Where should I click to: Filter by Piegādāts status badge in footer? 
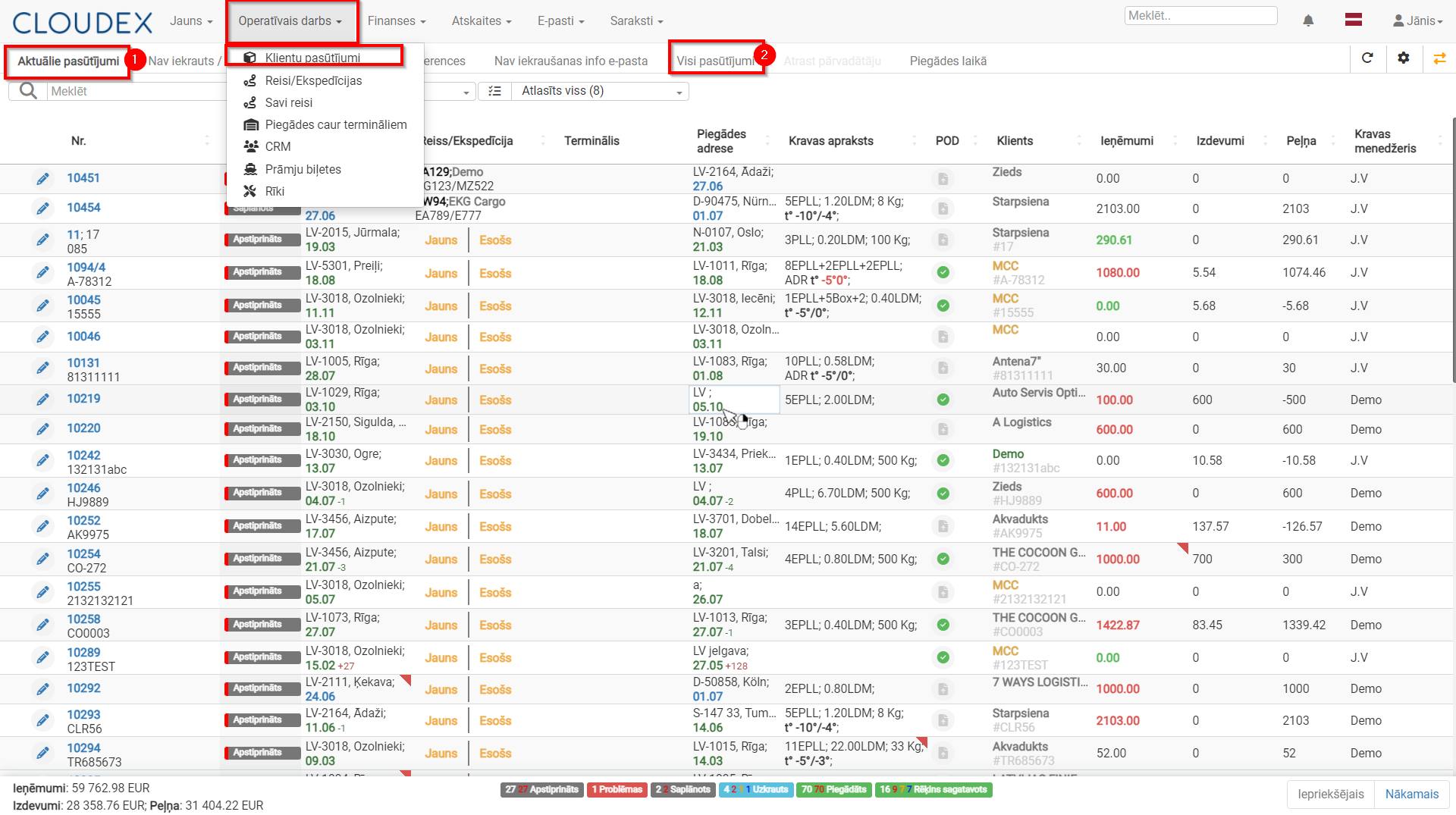coord(833,790)
